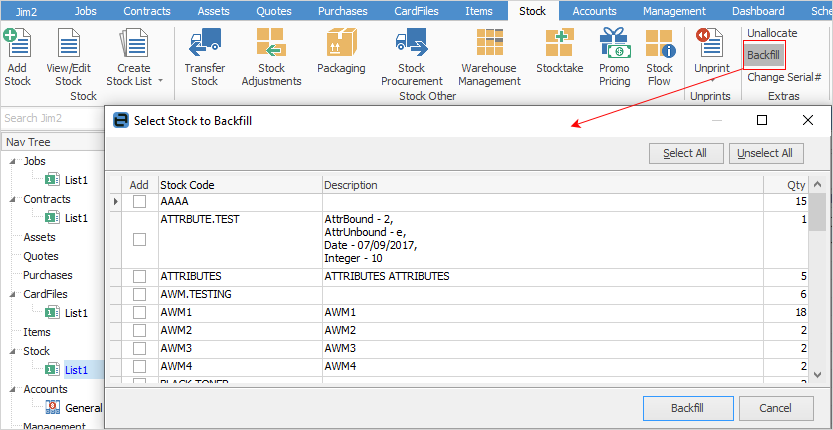The image size is (833, 430).
Task: Tick the Add checkbox for AAAA
Action: click(139, 202)
